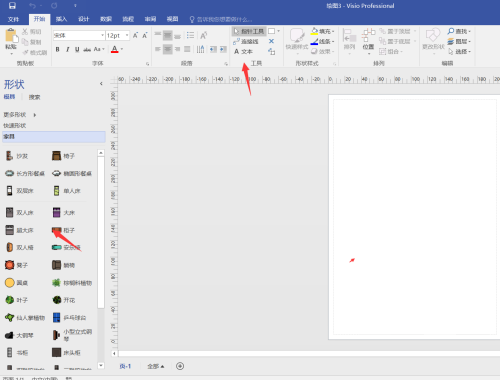
Task: Open the Insert ribbon tab
Action: [x=61, y=19]
